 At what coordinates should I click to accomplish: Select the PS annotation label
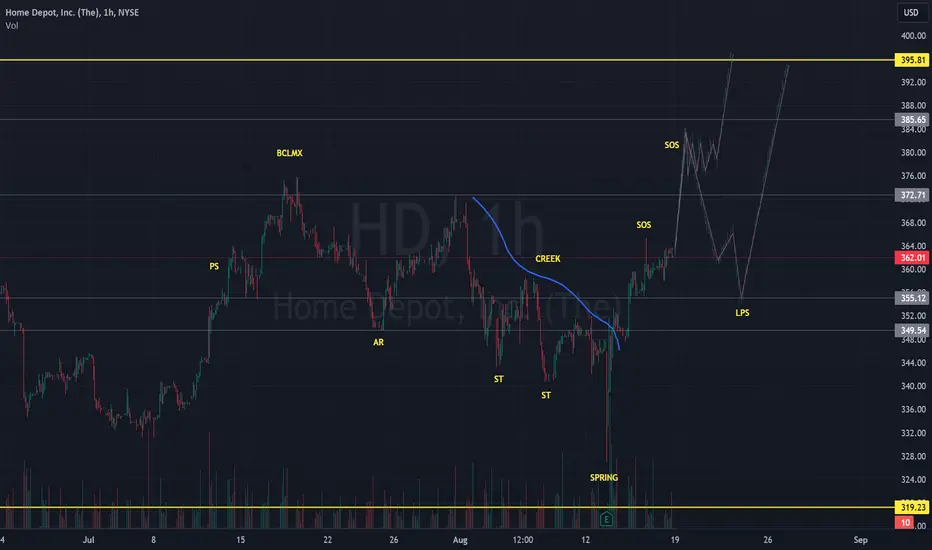(x=214, y=266)
